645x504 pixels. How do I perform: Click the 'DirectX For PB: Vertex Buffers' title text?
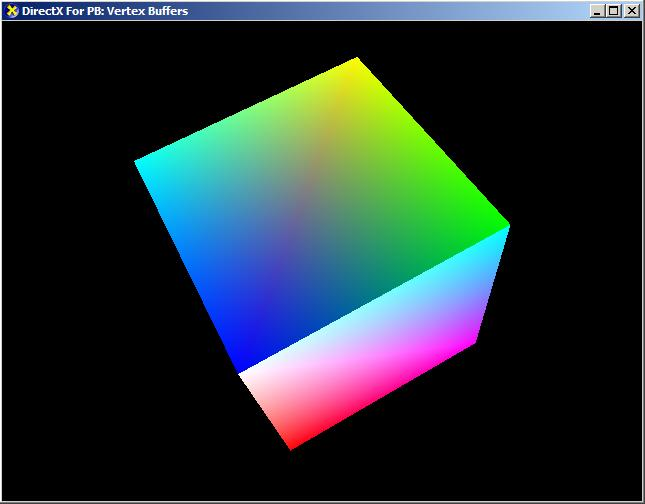[x=105, y=11]
